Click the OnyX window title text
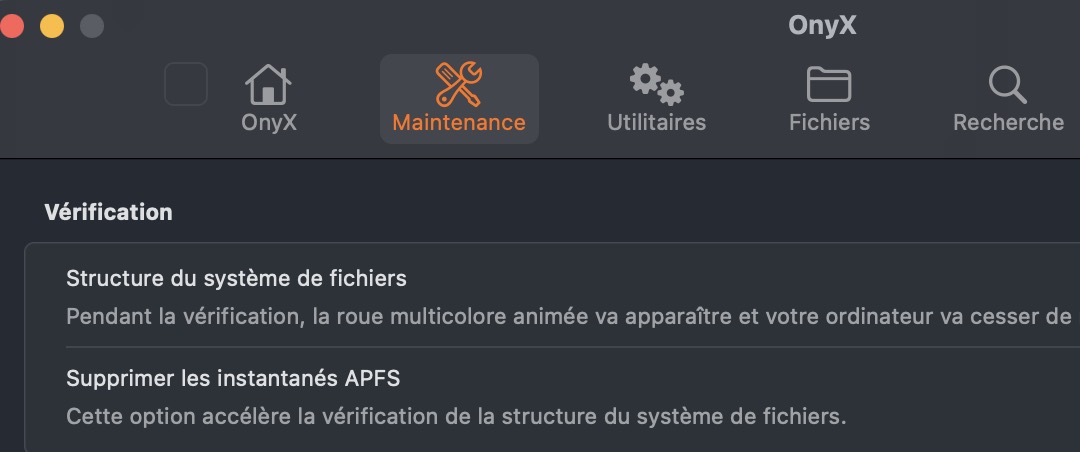1080x452 pixels. pos(822,25)
